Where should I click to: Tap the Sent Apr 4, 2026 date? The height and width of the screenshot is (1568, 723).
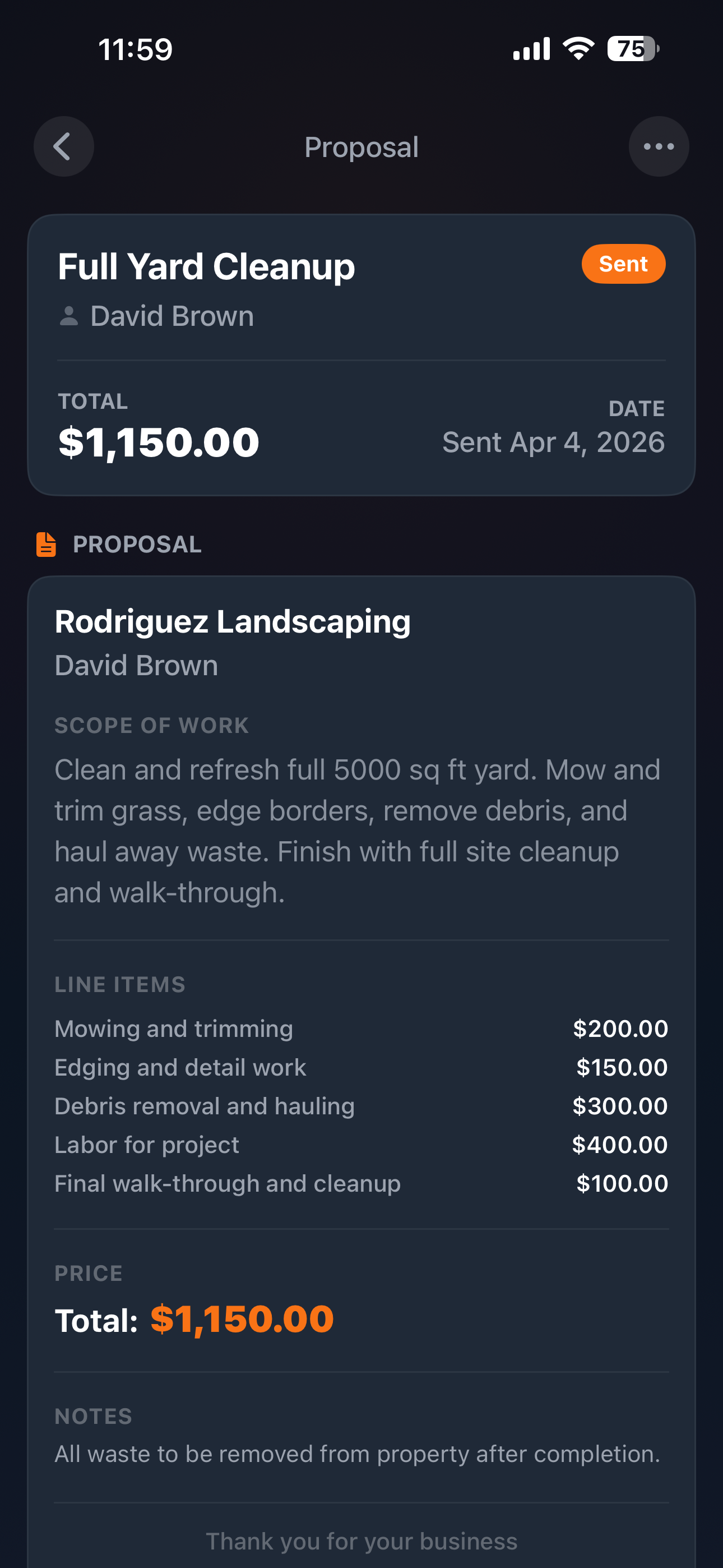553,442
